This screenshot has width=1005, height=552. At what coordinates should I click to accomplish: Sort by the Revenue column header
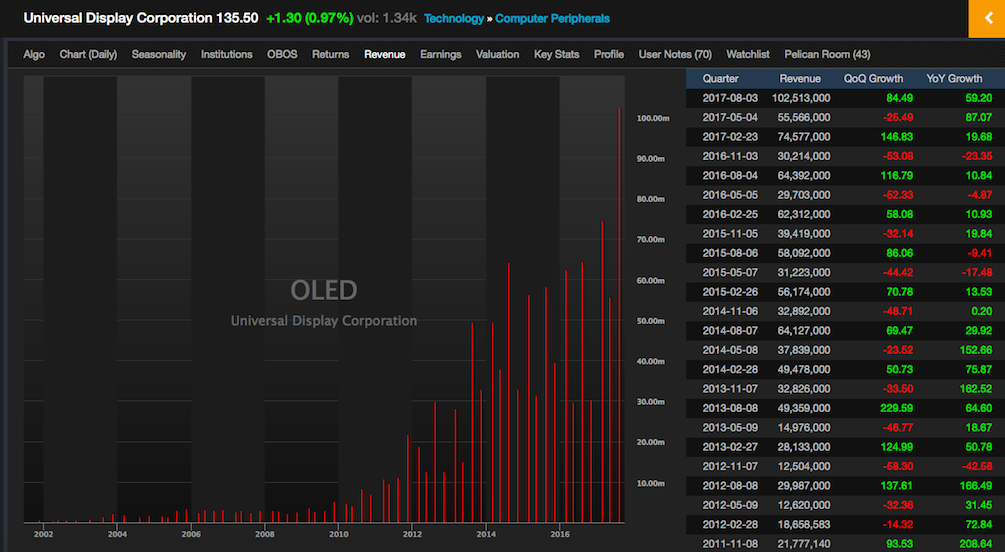point(800,79)
